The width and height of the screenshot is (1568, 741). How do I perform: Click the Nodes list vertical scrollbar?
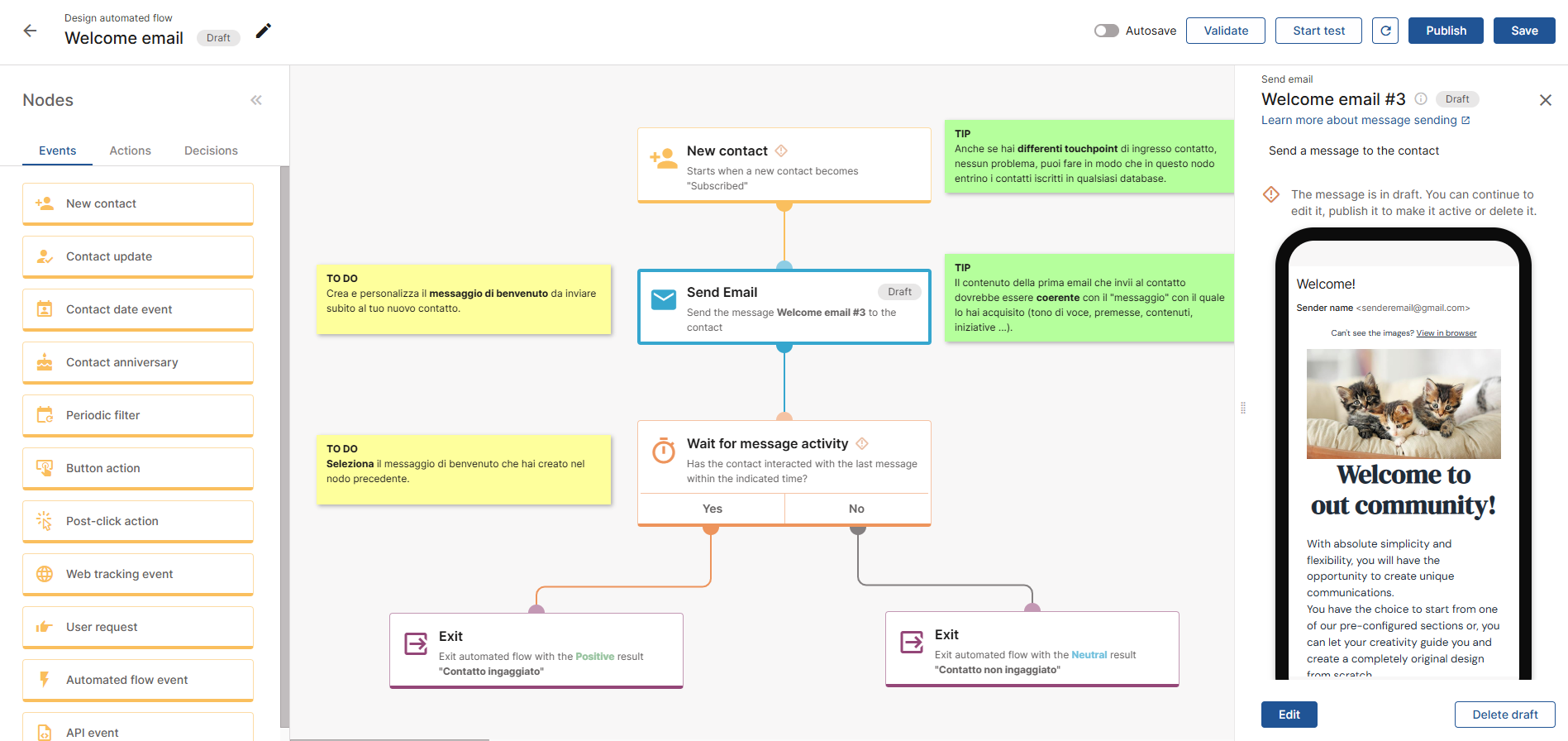pyautogui.click(x=285, y=447)
